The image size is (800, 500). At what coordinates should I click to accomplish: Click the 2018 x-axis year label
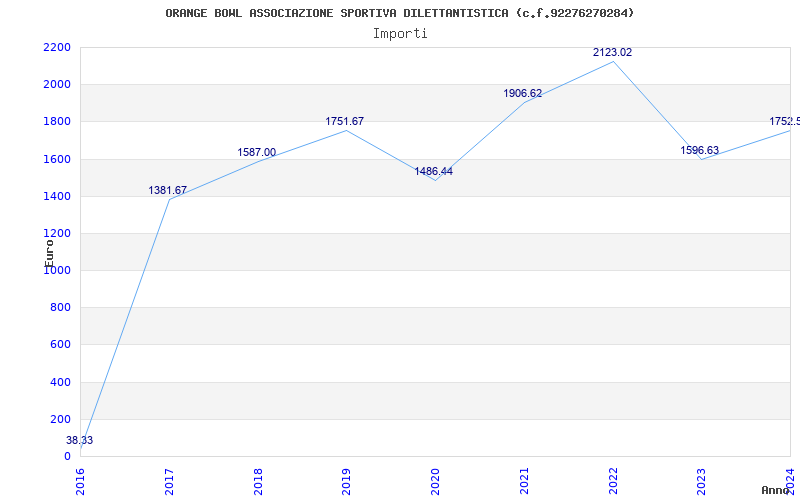[x=258, y=482]
